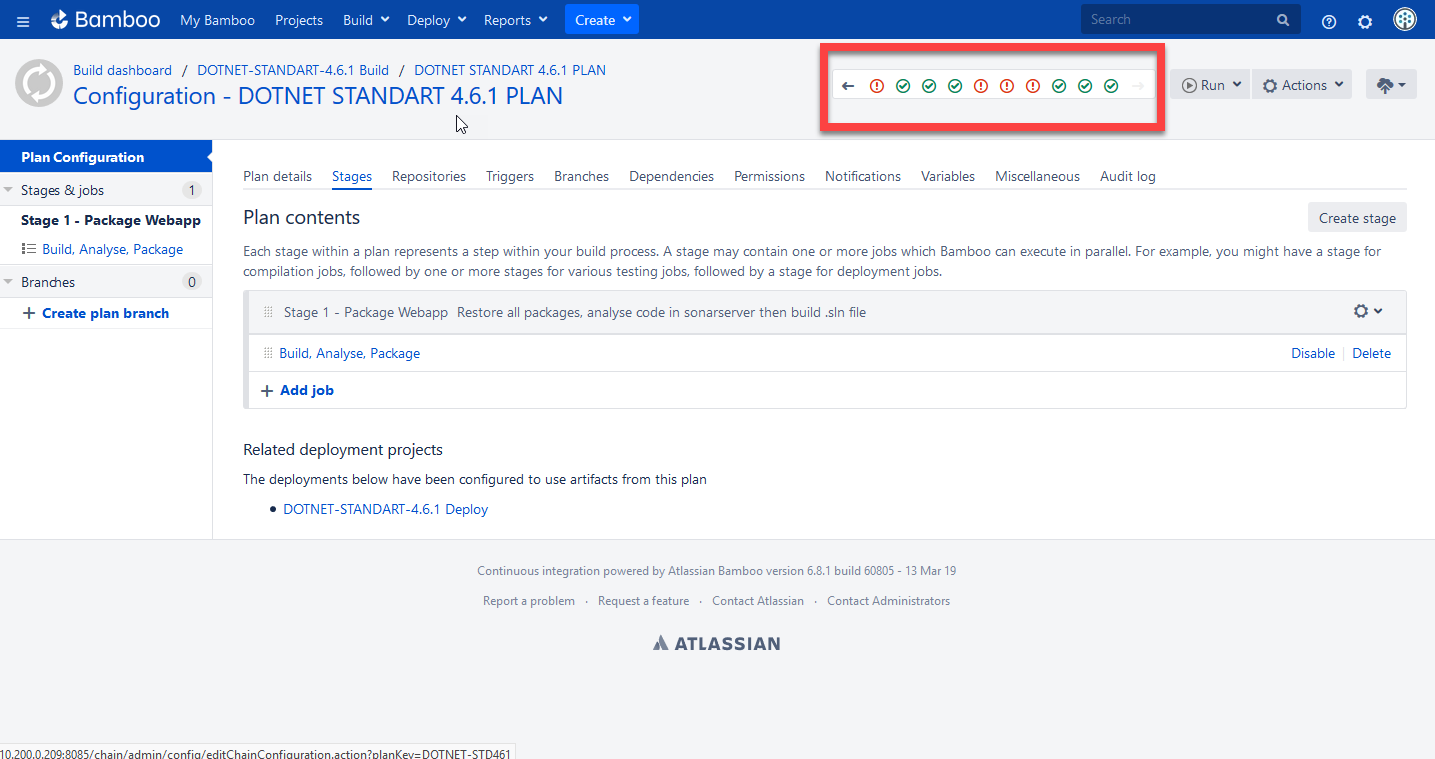Viewport: 1435px width, 759px height.
Task: Open the Dependencies tab
Action: tap(671, 177)
